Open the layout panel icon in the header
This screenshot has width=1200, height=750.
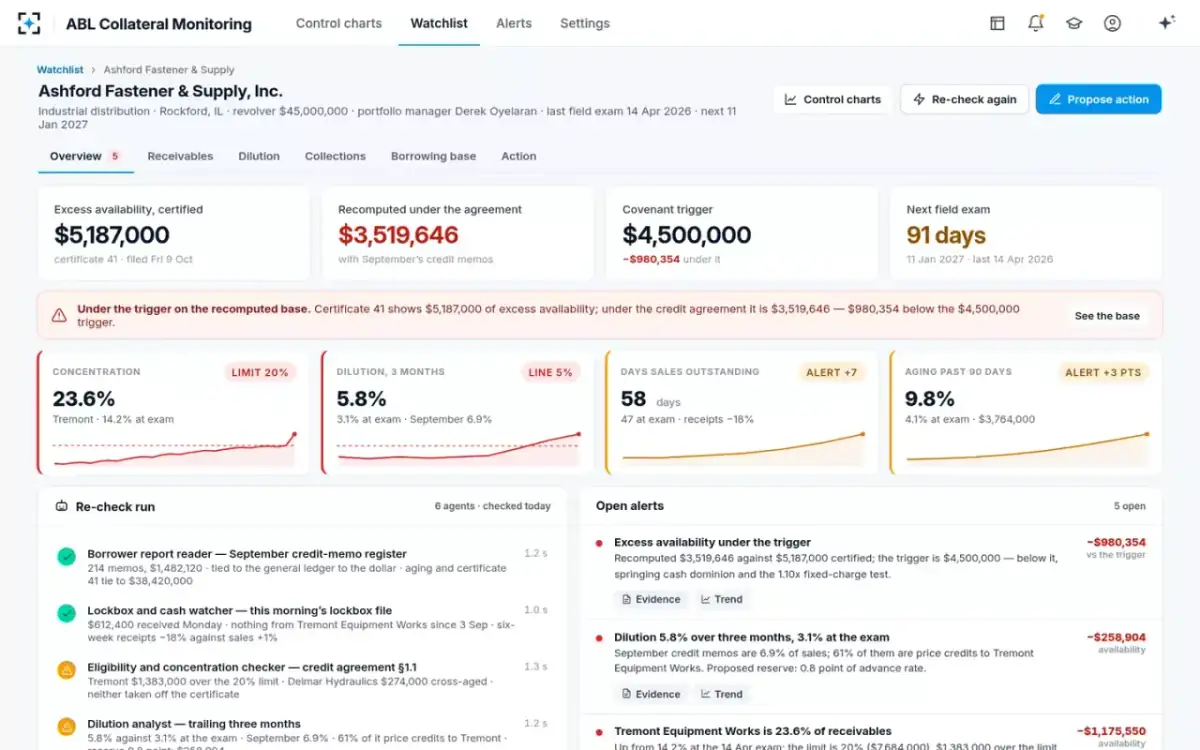click(x=997, y=23)
